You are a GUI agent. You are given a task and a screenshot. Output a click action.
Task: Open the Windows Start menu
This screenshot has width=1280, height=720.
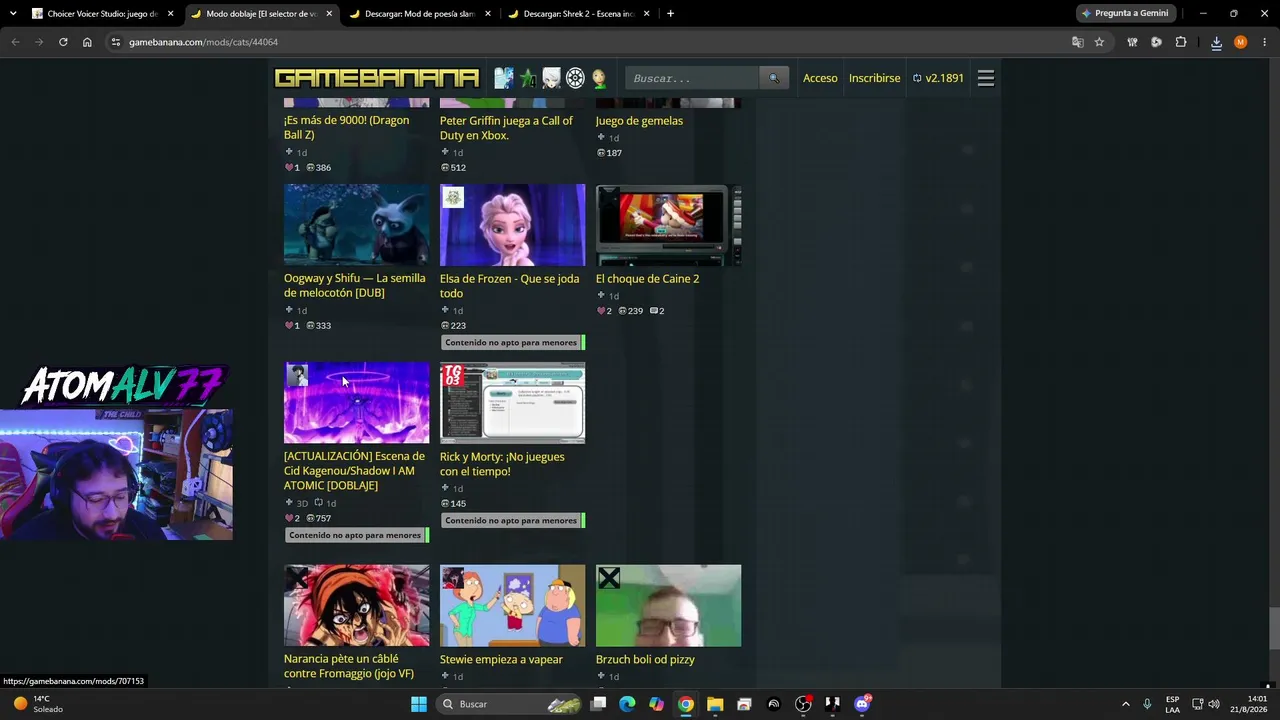[419, 704]
